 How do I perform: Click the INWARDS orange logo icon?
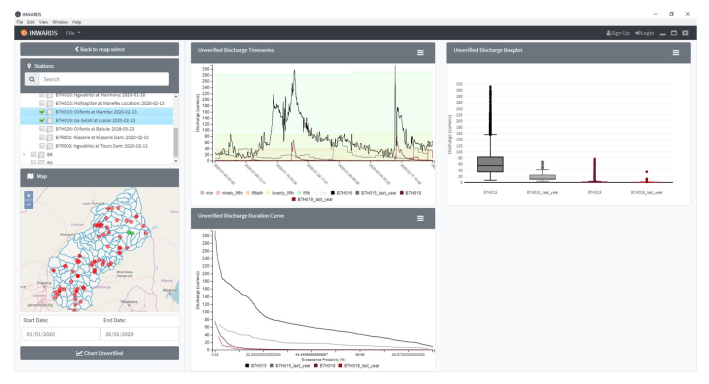pyautogui.click(x=24, y=33)
